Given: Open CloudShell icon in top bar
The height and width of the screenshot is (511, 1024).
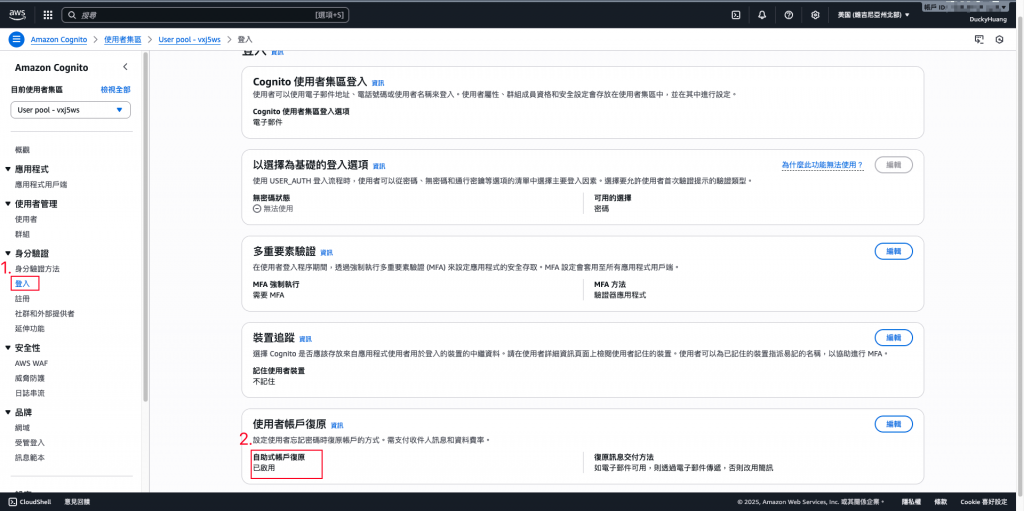Looking at the screenshot, I should pyautogui.click(x=735, y=14).
